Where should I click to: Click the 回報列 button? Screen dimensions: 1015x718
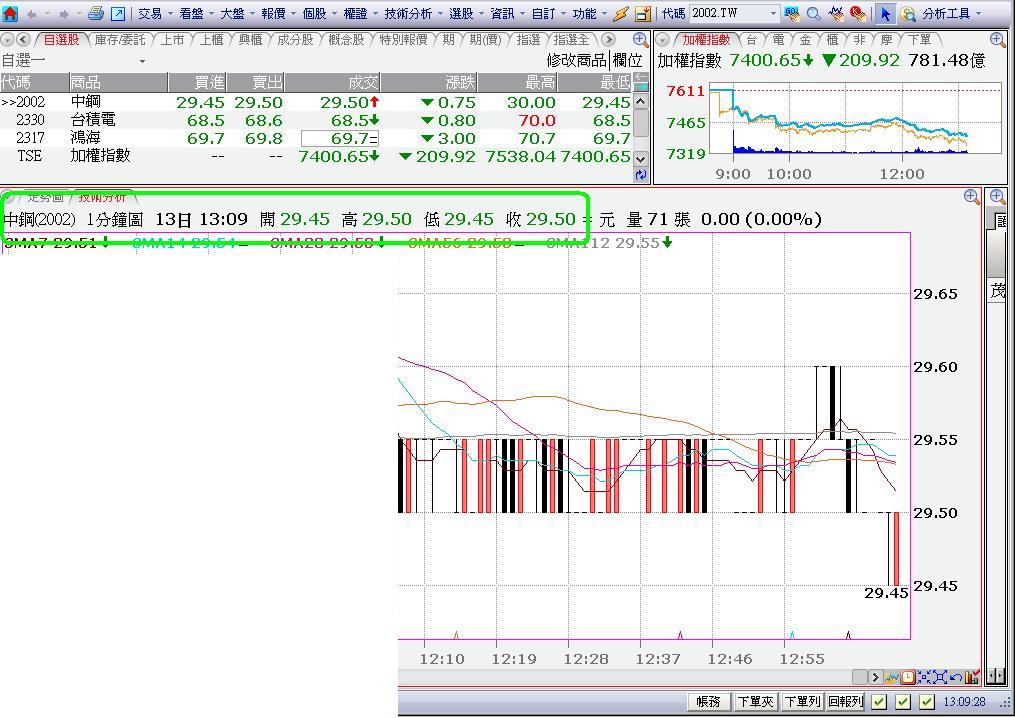(845, 702)
